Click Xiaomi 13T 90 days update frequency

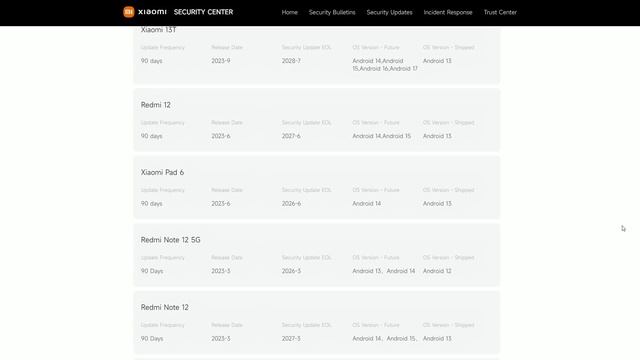pyautogui.click(x=151, y=61)
